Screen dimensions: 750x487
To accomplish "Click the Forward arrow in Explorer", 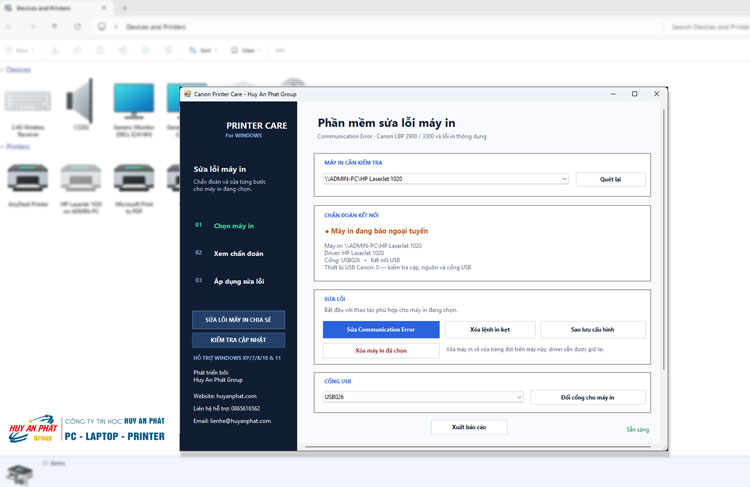I will pyautogui.click(x=32, y=27).
